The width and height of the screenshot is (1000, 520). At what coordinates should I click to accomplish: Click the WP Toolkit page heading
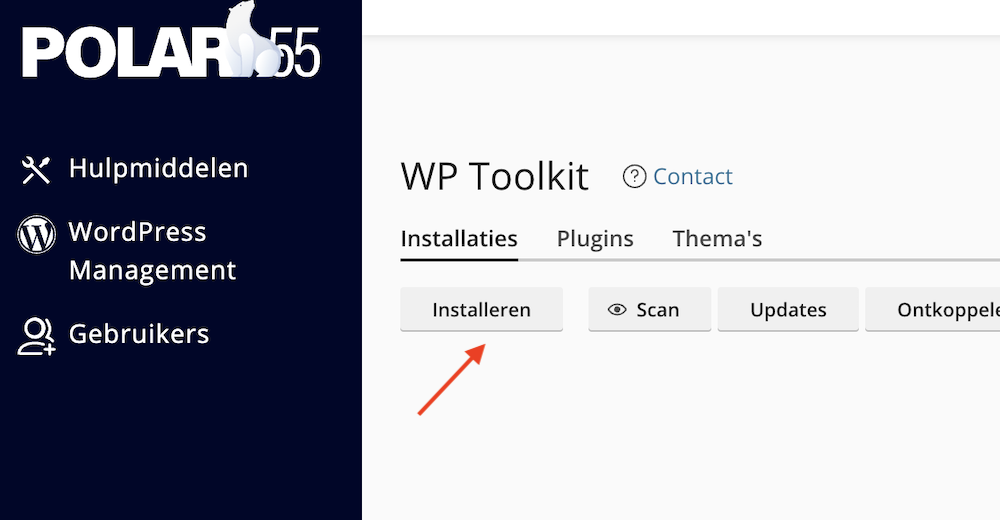coord(495,177)
